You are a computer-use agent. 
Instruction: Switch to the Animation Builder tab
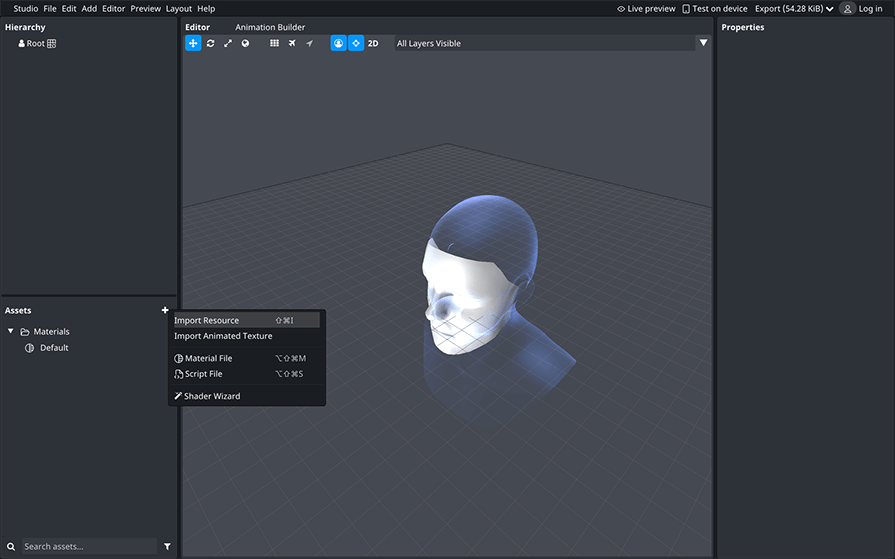pos(270,27)
